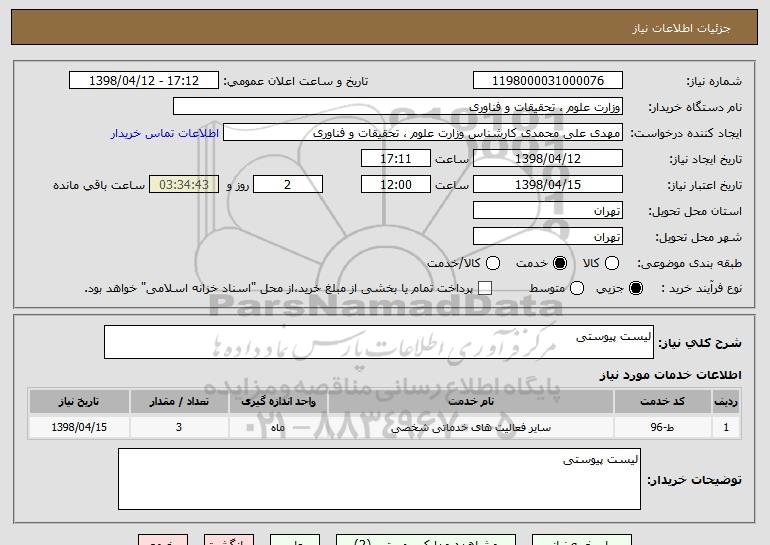Click the تعداد / مقدار column header

point(179,402)
